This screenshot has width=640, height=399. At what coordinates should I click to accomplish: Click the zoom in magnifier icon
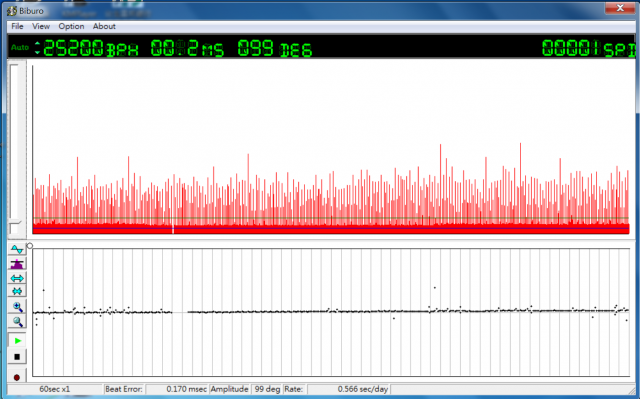click(17, 307)
